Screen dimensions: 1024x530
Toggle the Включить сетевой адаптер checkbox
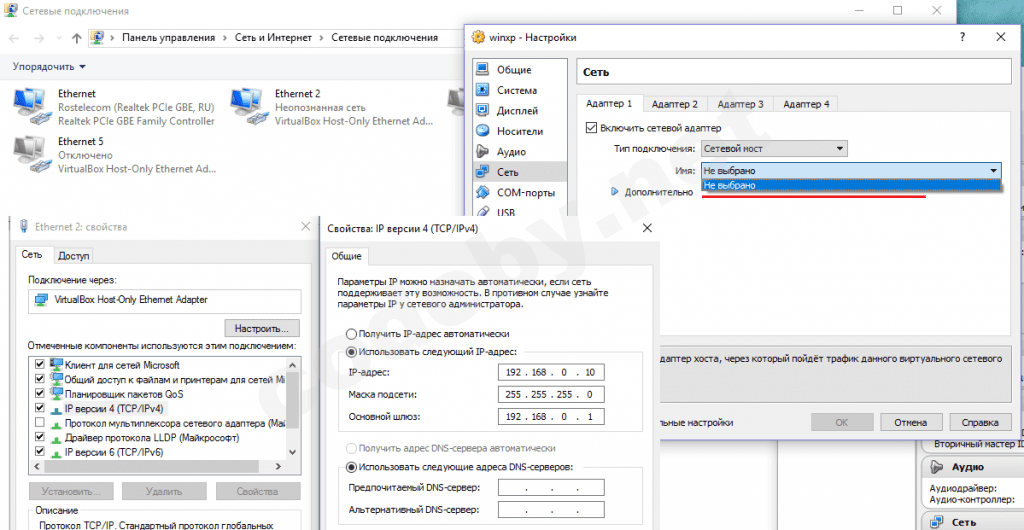click(x=591, y=128)
